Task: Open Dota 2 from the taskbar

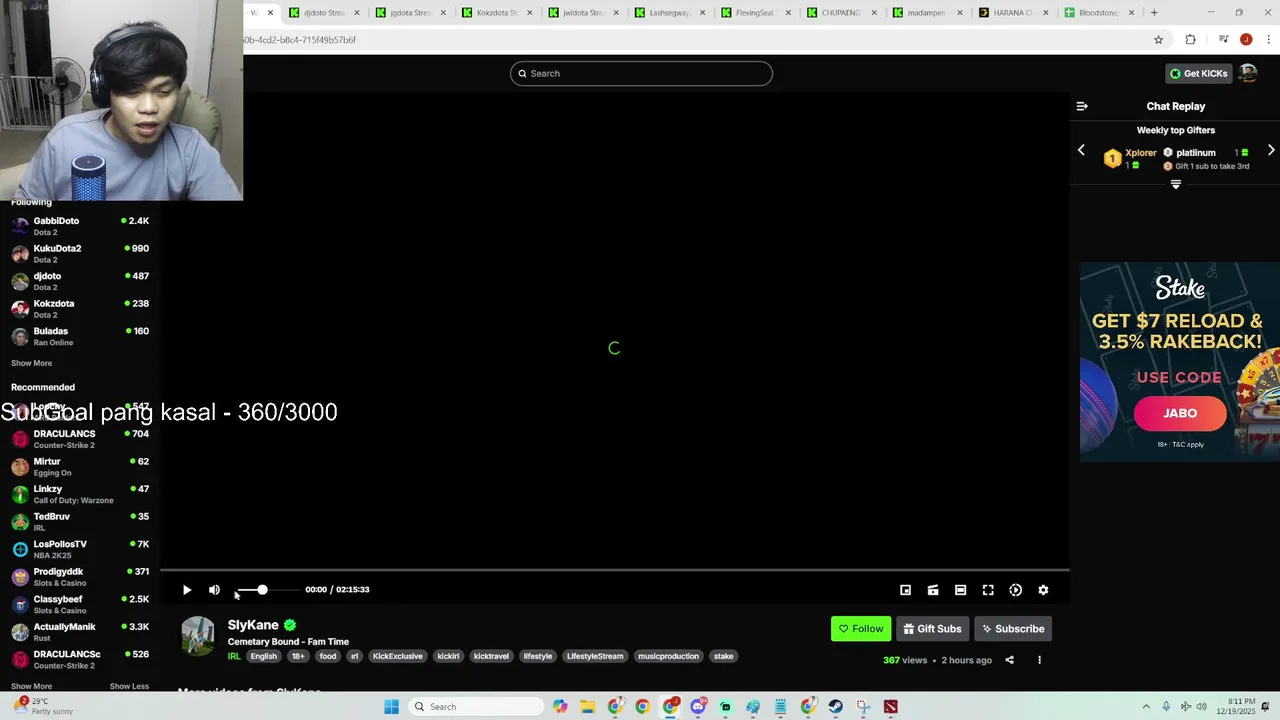Action: click(890, 707)
